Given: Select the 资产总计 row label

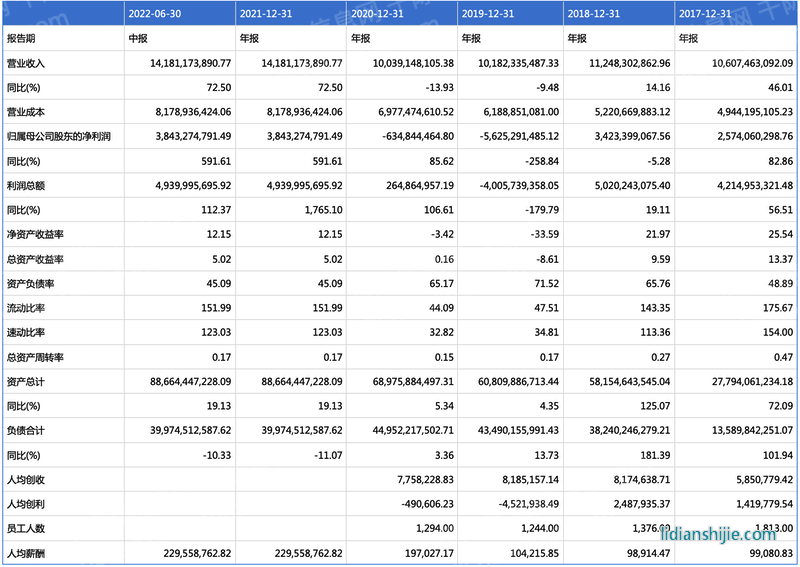Looking at the screenshot, I should click(x=26, y=381).
